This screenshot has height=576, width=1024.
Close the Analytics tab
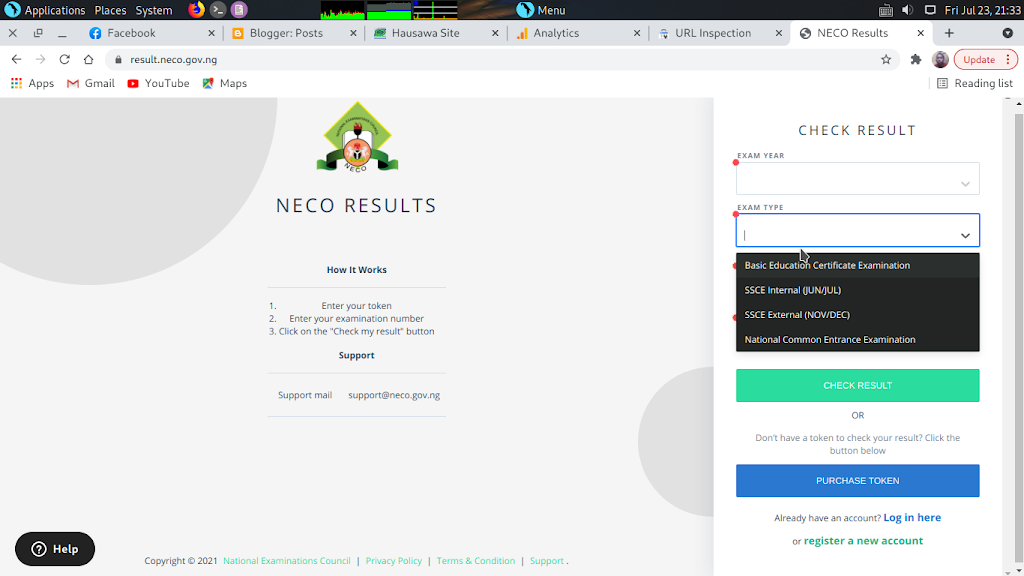(637, 33)
